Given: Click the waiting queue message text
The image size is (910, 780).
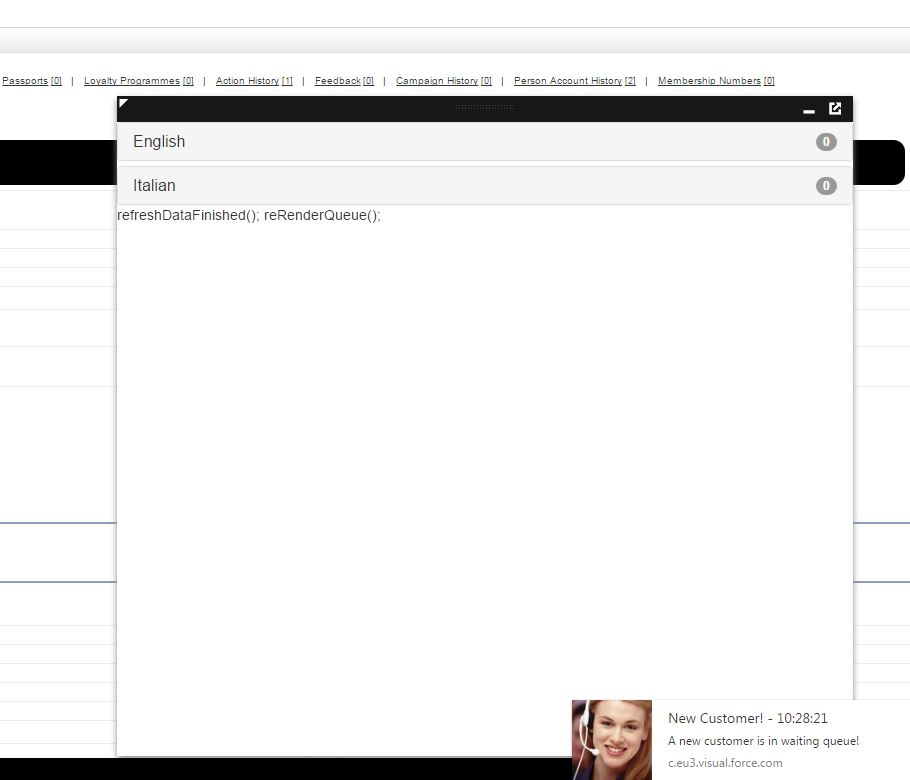Looking at the screenshot, I should tap(763, 740).
